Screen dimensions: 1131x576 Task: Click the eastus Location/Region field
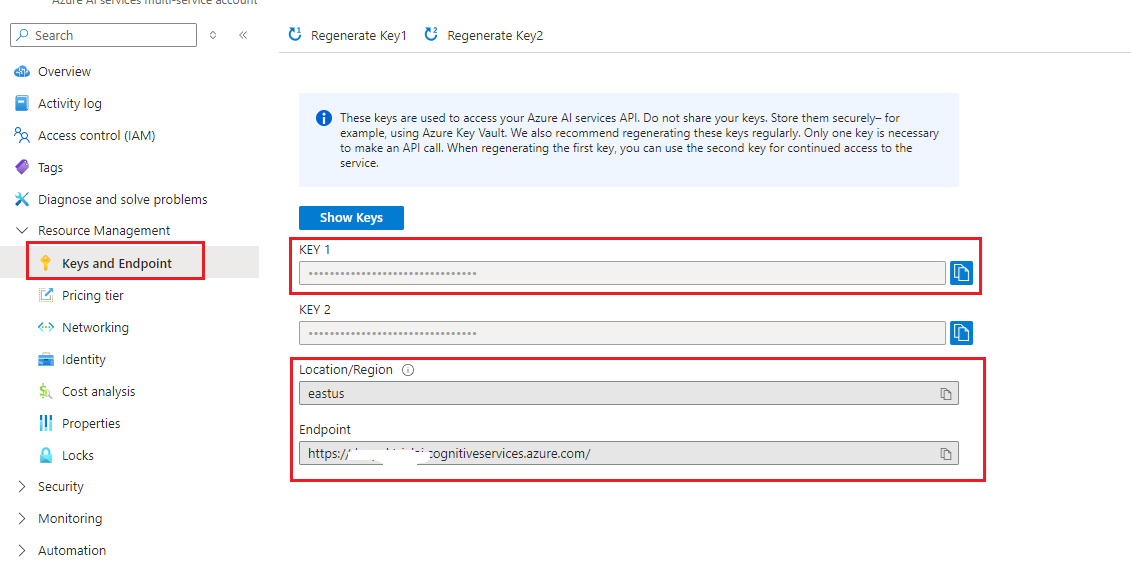pos(629,394)
